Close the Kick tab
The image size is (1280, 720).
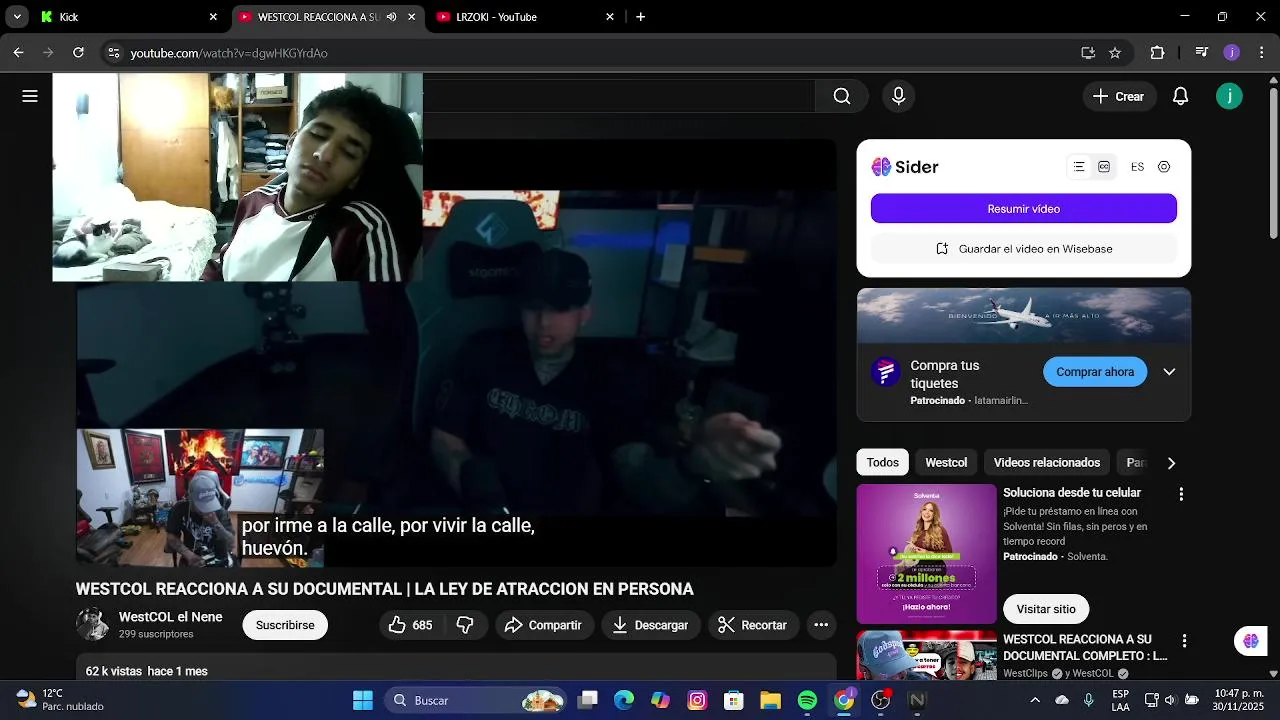click(213, 17)
